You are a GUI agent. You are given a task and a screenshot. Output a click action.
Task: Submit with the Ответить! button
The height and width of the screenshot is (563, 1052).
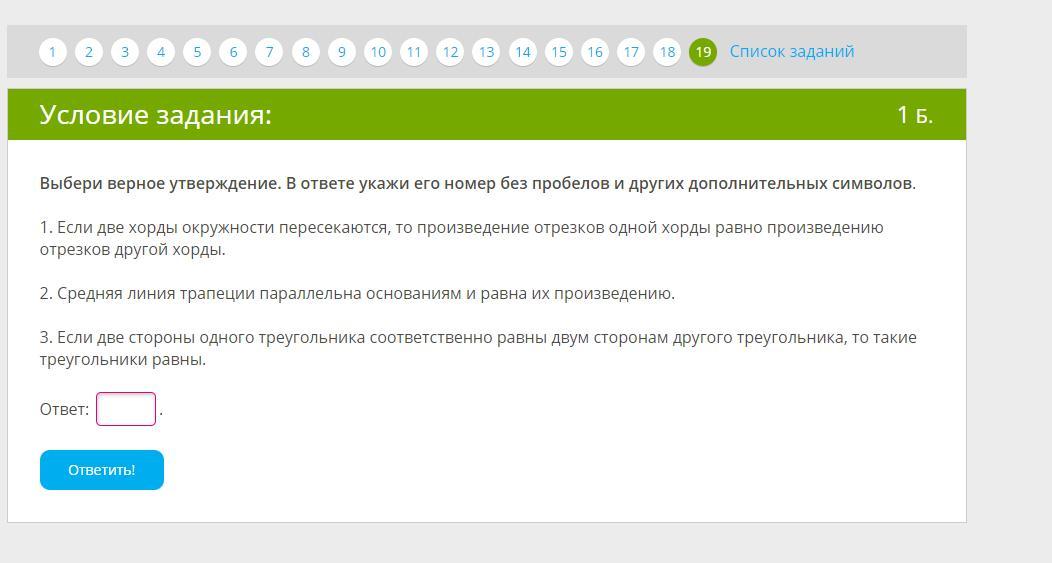(102, 470)
